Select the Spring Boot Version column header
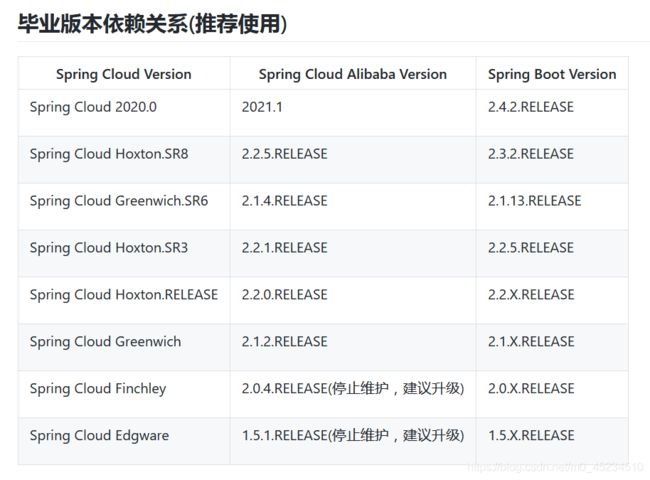This screenshot has width=650, height=480. 552,74
